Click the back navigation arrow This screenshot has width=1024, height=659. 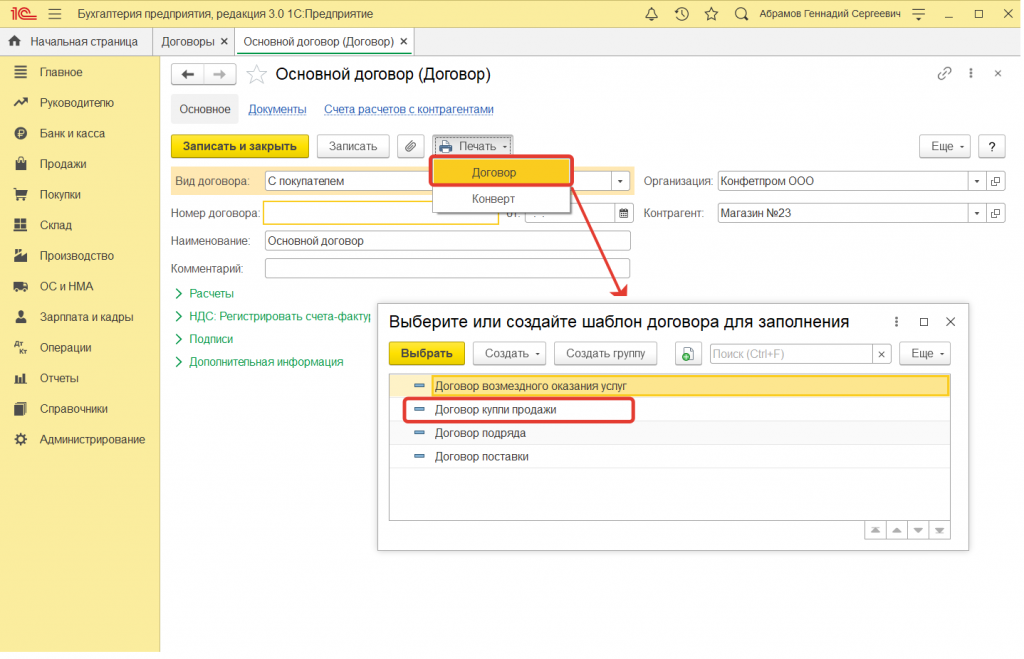(x=188, y=75)
